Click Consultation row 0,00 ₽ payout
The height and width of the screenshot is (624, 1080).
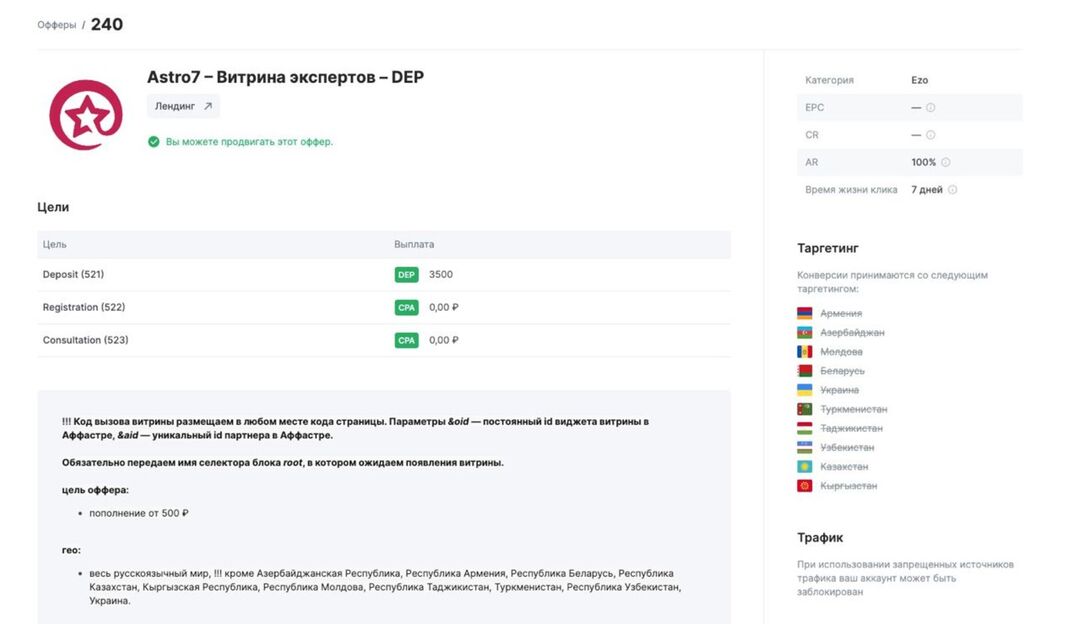(444, 340)
